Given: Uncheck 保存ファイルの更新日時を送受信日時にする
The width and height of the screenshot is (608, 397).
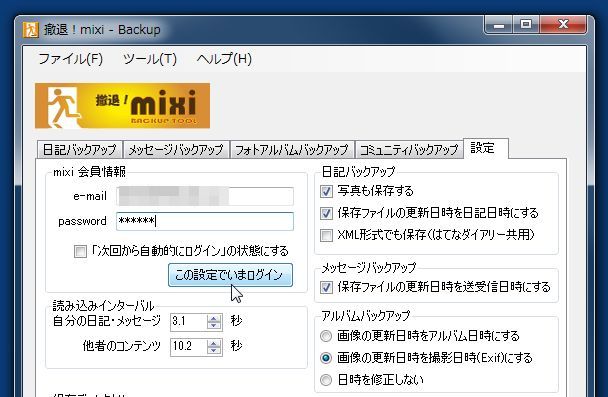Looking at the screenshot, I should click(326, 287).
